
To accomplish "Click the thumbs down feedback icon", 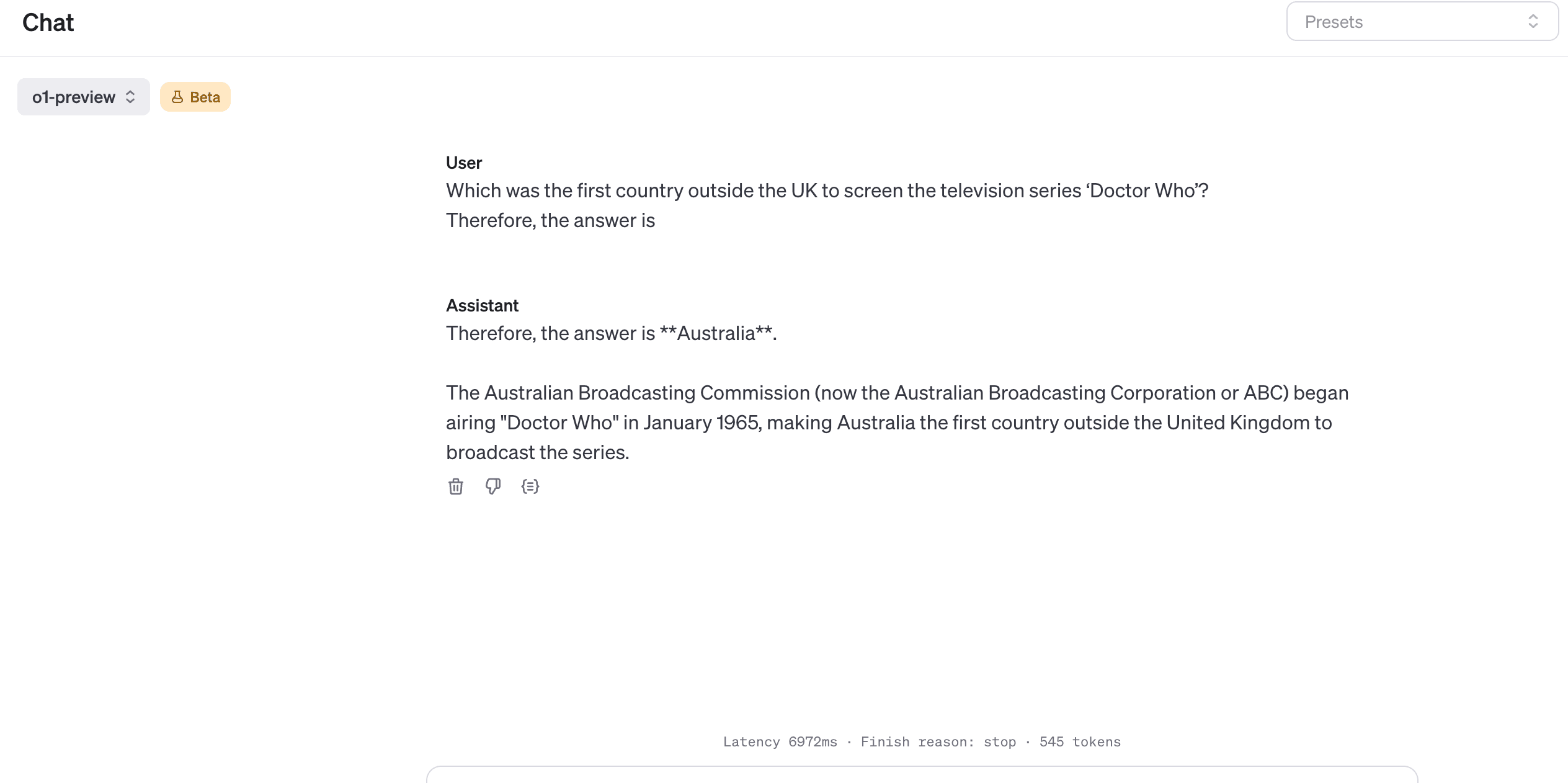I will pos(493,486).
